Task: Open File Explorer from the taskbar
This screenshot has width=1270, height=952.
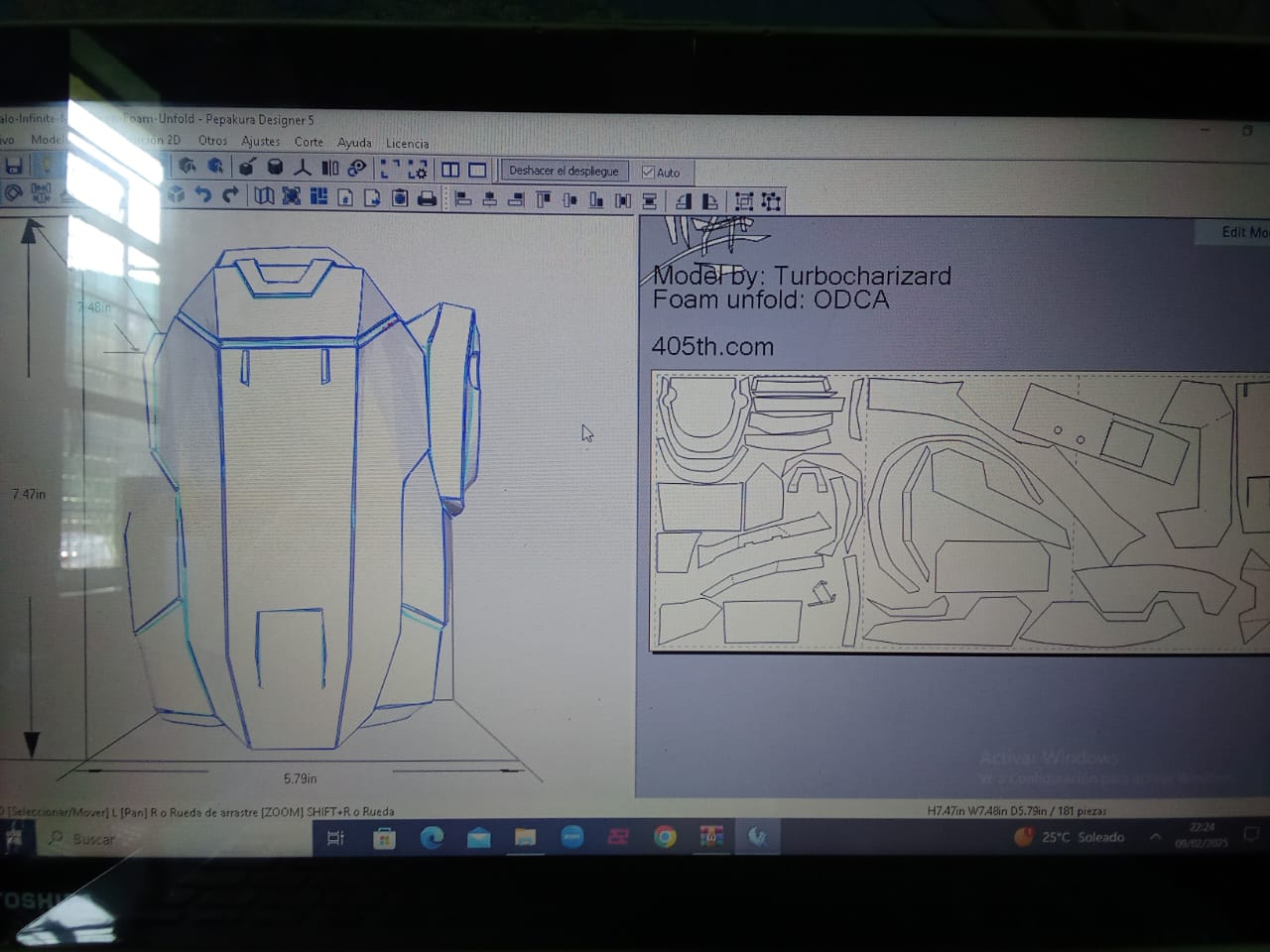Action: click(x=525, y=838)
